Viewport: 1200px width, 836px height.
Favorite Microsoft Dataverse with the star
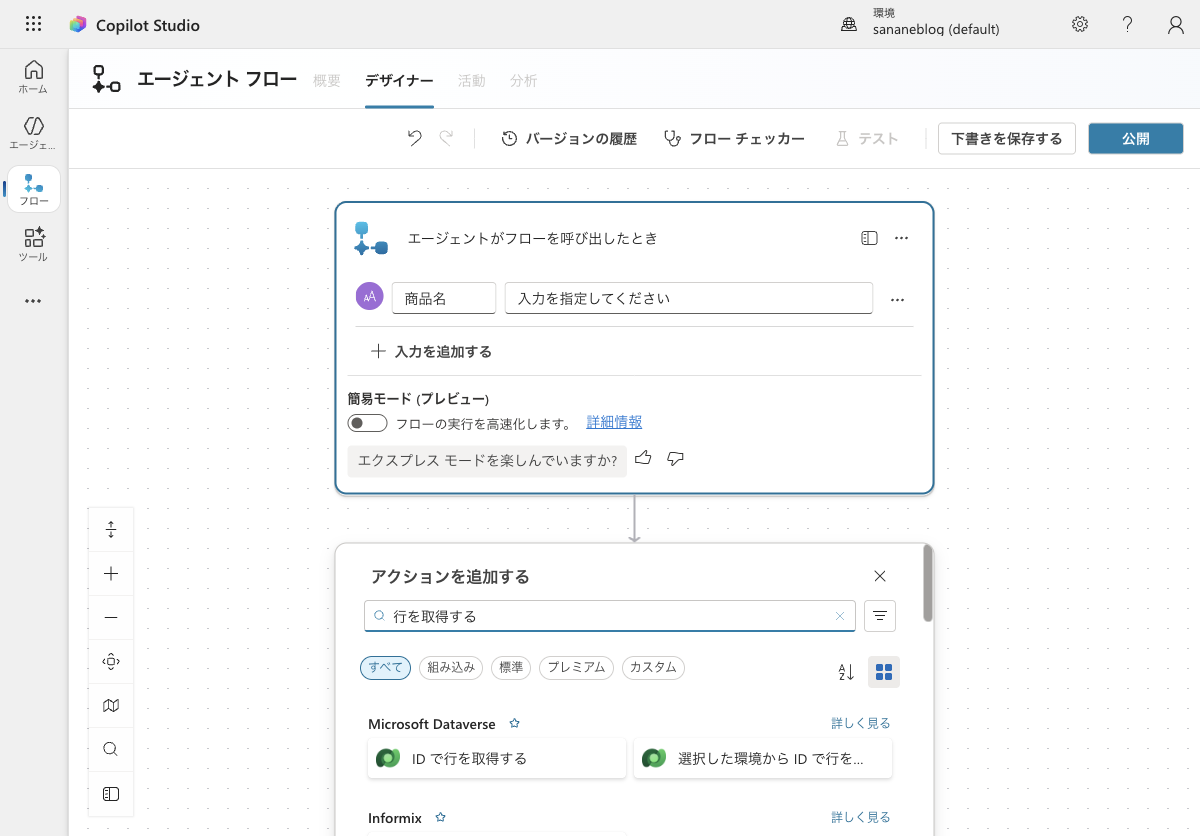coord(515,723)
